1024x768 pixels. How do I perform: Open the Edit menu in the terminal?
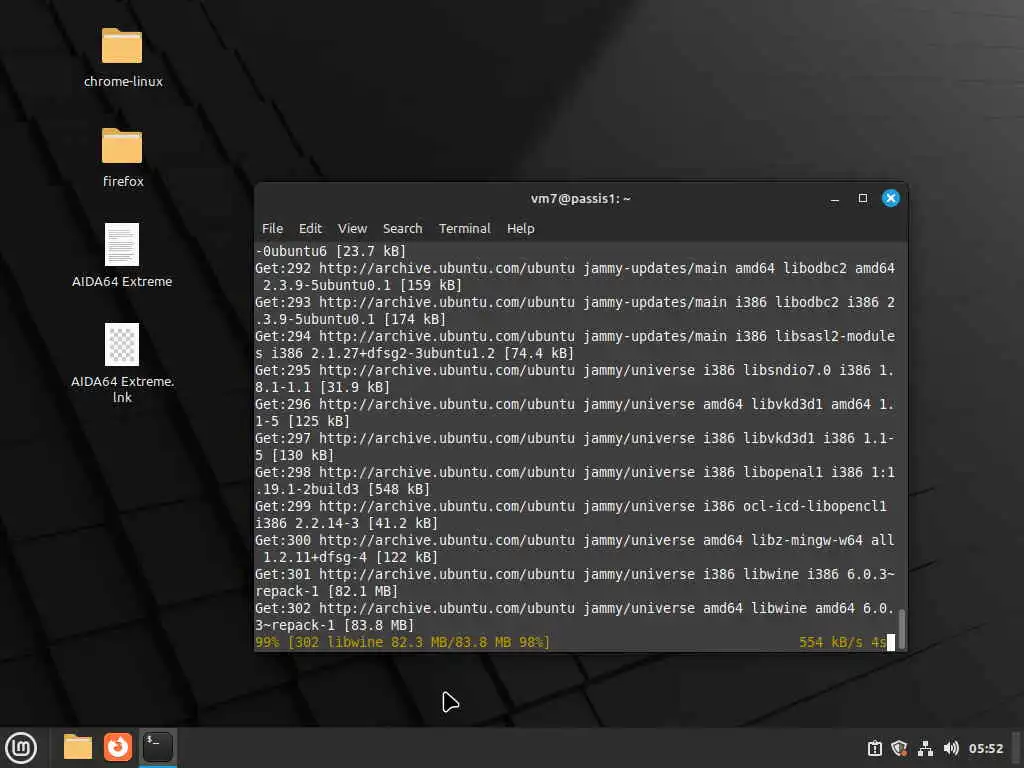[310, 229]
